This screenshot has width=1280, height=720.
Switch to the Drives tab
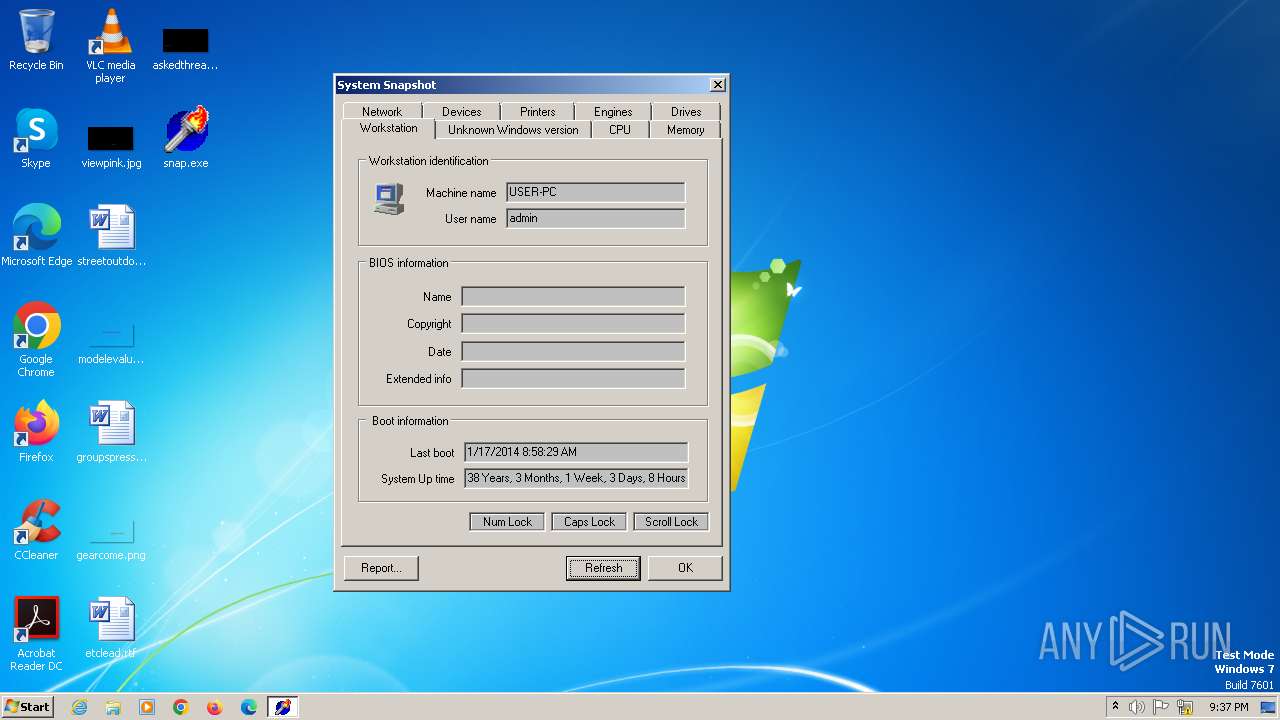[686, 112]
